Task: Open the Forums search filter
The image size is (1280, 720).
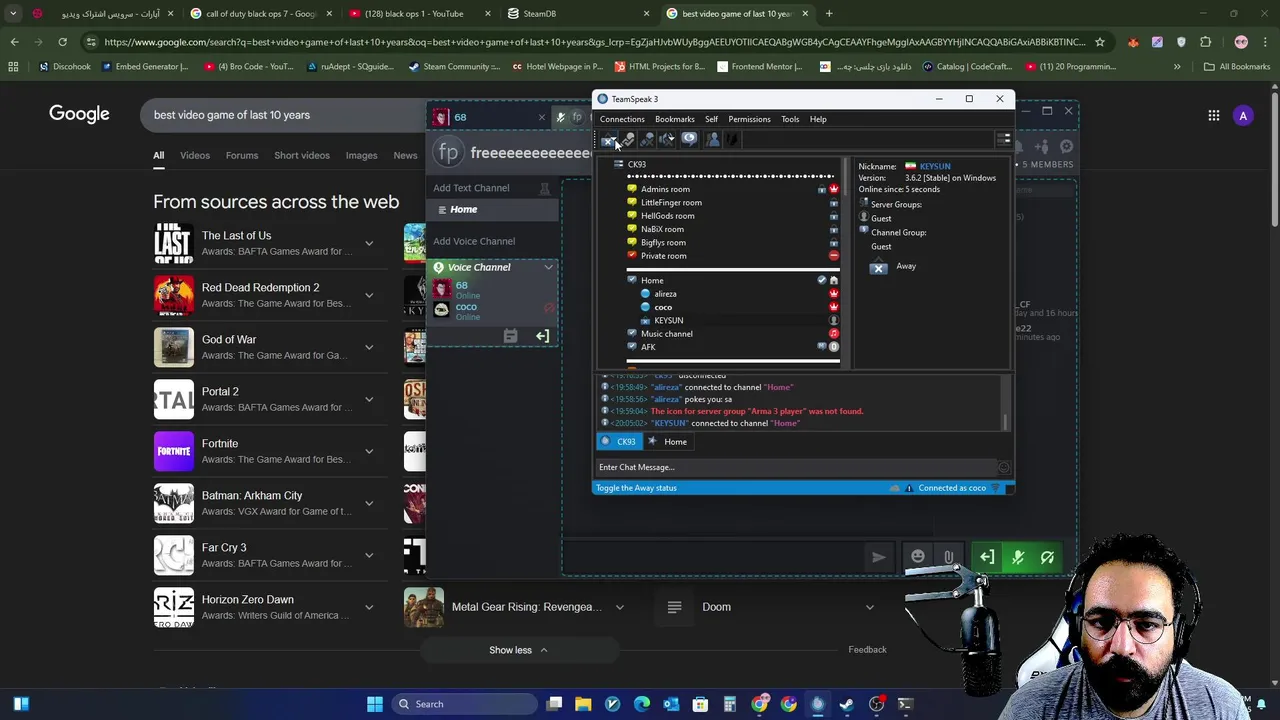Action: [x=242, y=155]
